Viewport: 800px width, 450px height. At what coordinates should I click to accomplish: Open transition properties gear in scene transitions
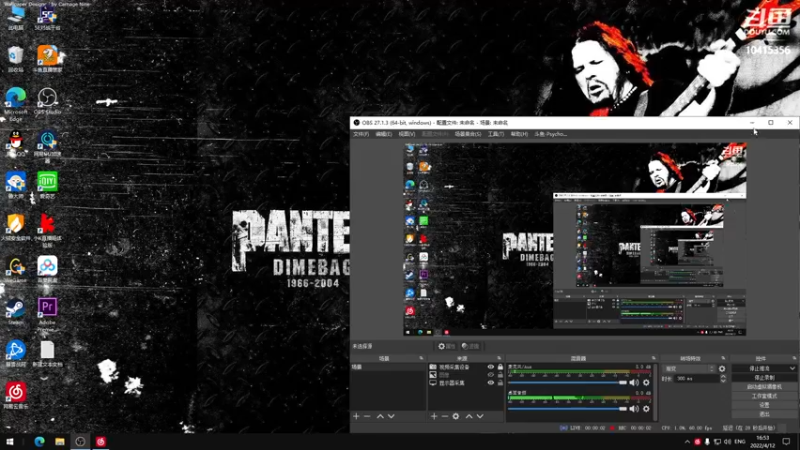[722, 368]
